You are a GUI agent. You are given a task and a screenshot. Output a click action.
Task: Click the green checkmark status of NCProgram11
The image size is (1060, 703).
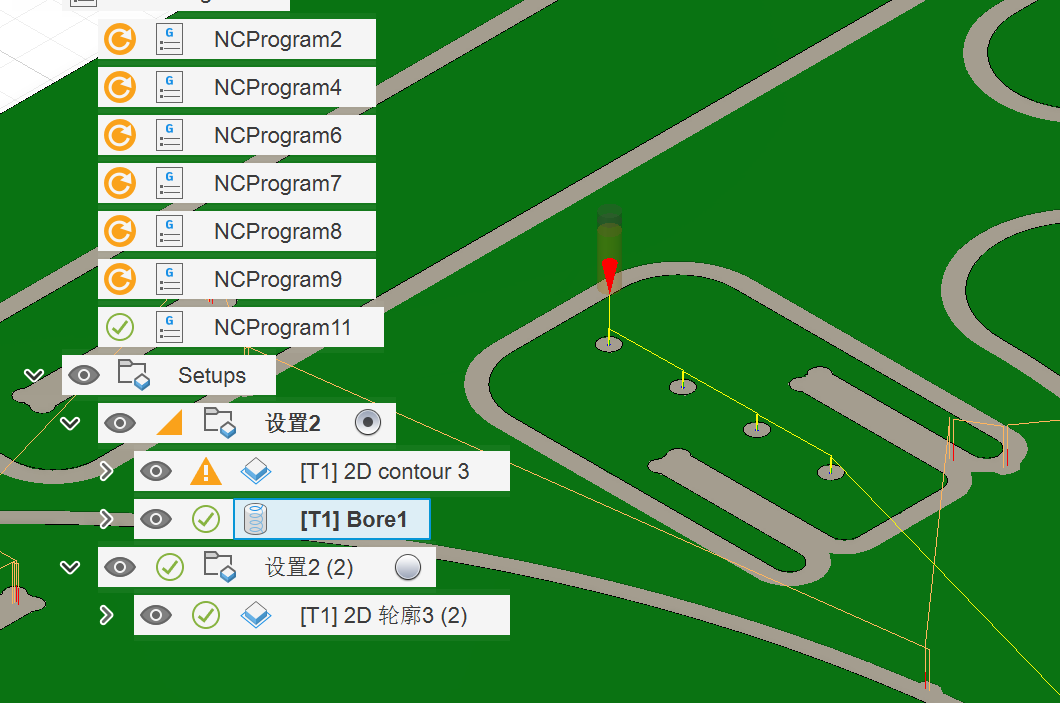click(x=120, y=327)
